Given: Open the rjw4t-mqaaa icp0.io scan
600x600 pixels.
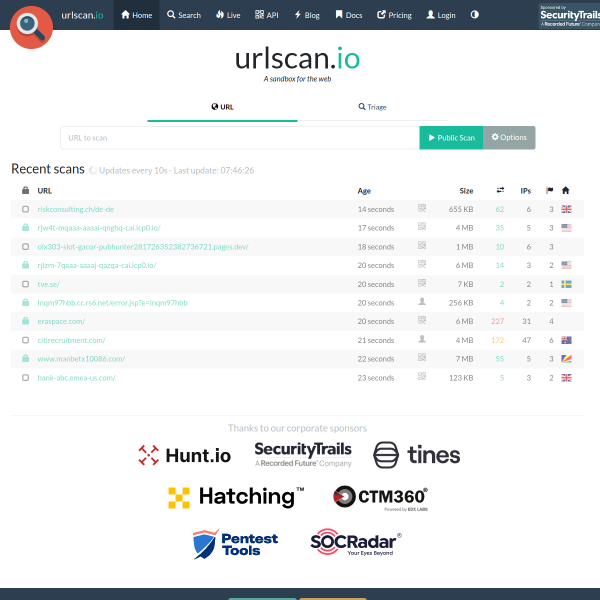Looking at the screenshot, I should tap(99, 228).
